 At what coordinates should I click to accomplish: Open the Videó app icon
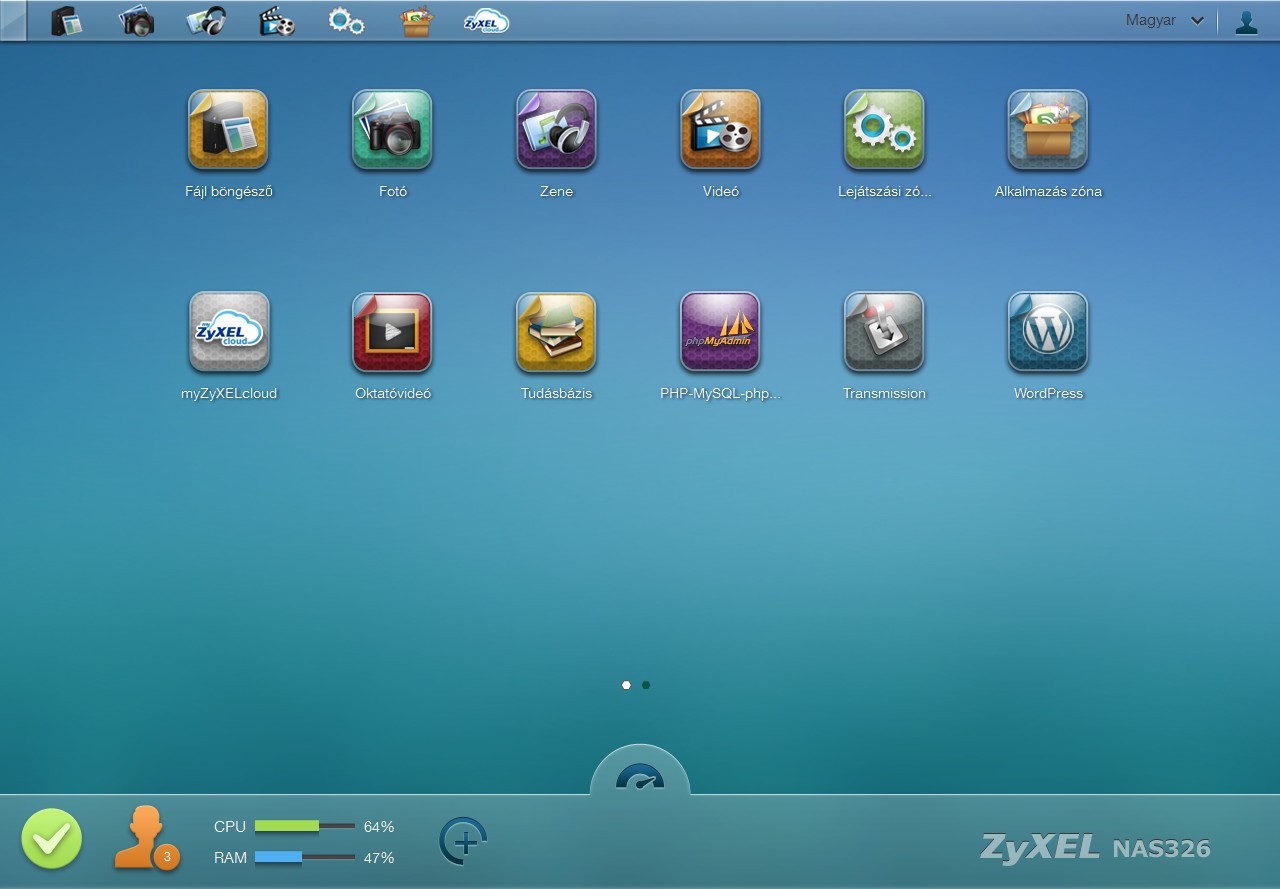(720, 130)
